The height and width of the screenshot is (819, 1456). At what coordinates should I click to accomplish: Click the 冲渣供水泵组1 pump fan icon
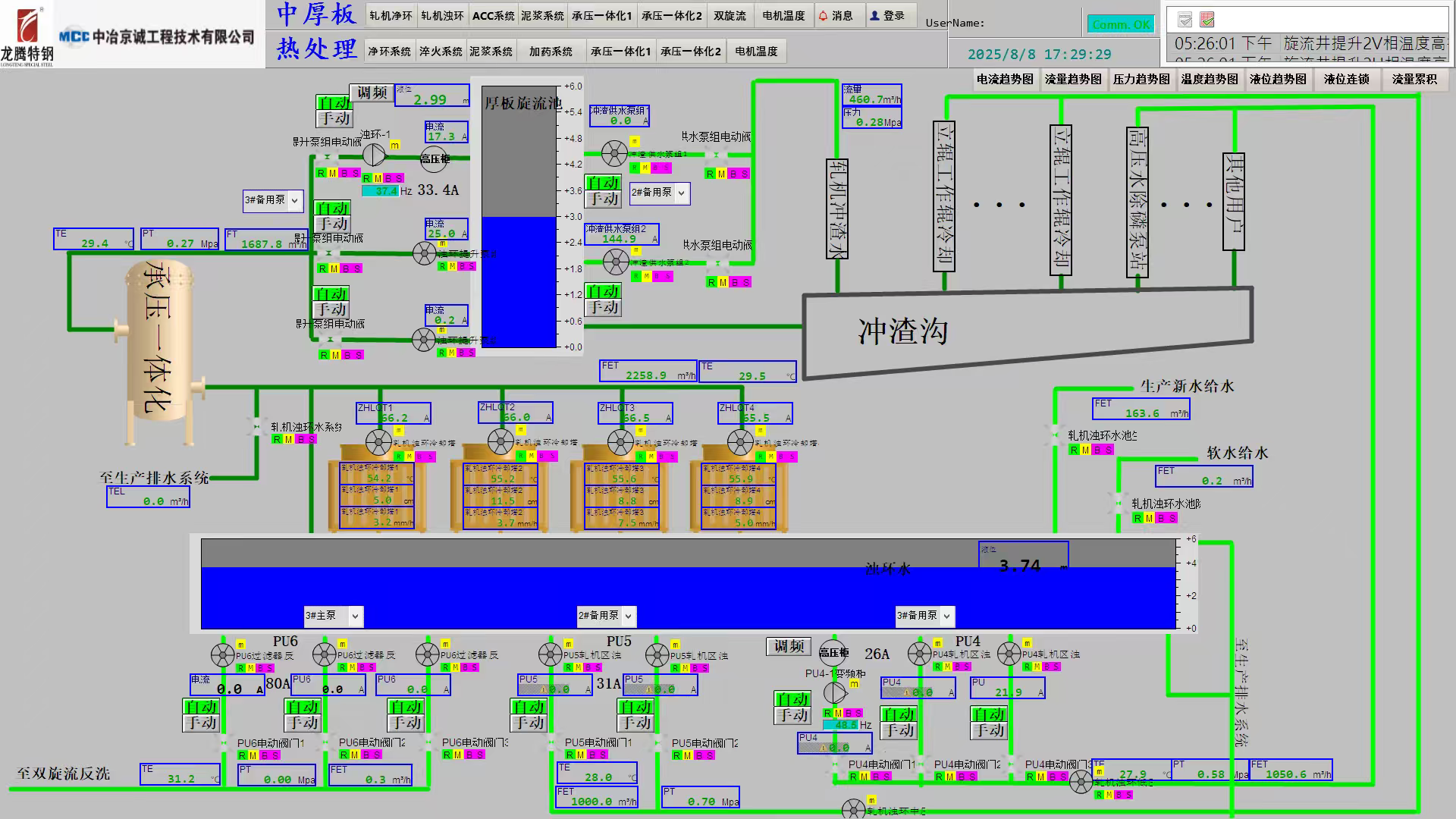pyautogui.click(x=613, y=154)
